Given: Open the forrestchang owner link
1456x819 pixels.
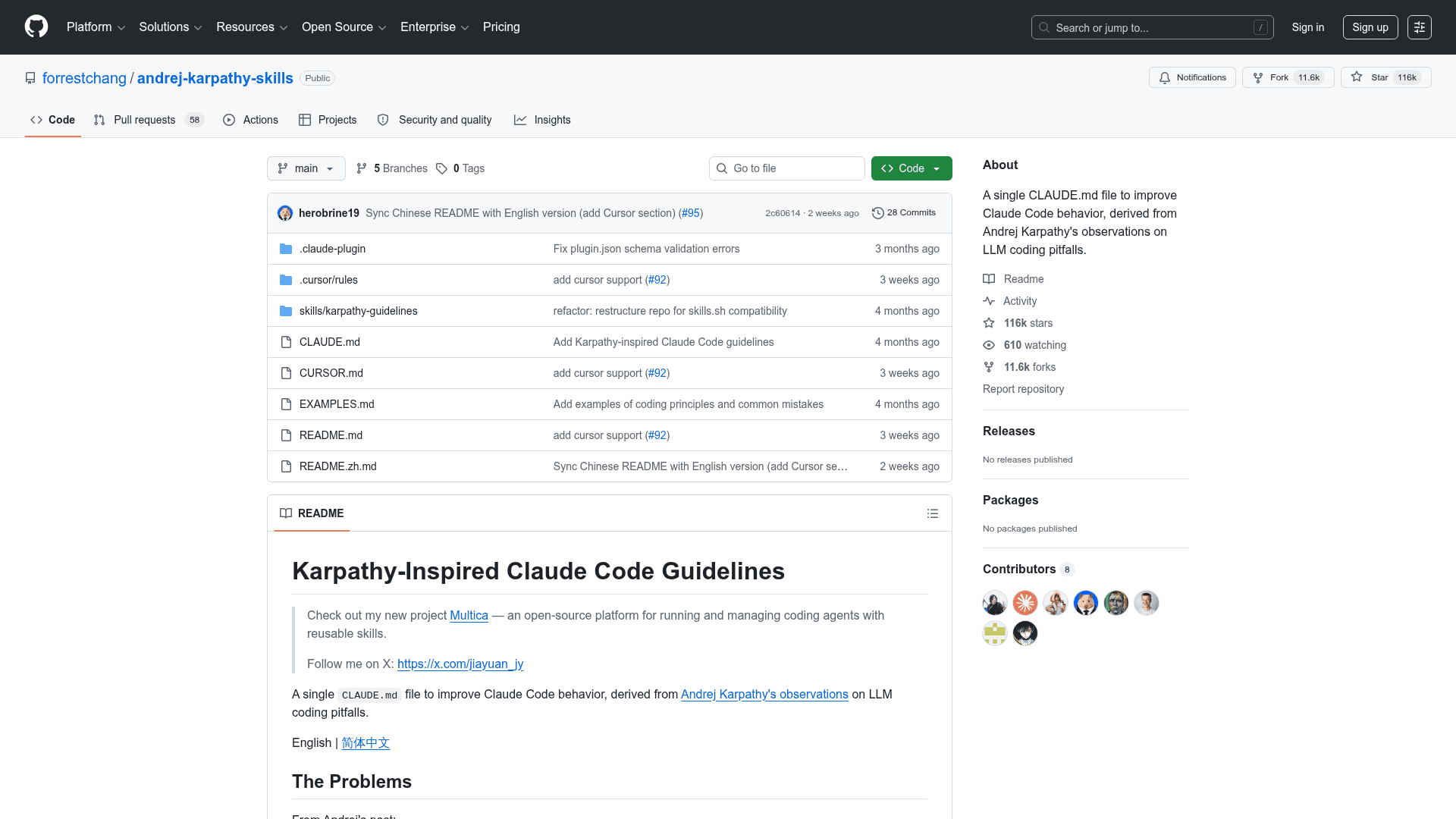Looking at the screenshot, I should point(84,78).
